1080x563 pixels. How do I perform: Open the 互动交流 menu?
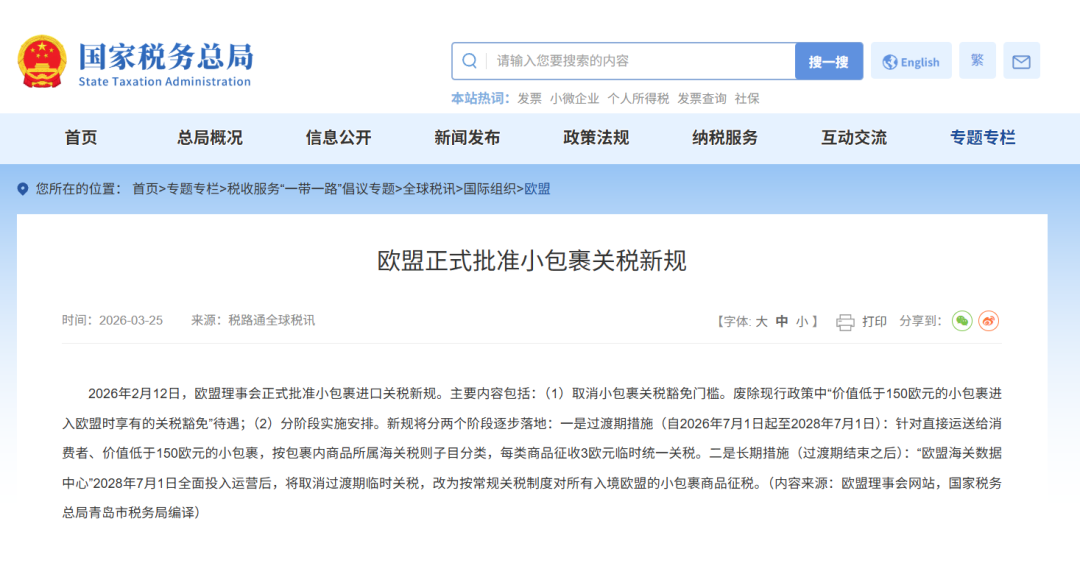854,138
